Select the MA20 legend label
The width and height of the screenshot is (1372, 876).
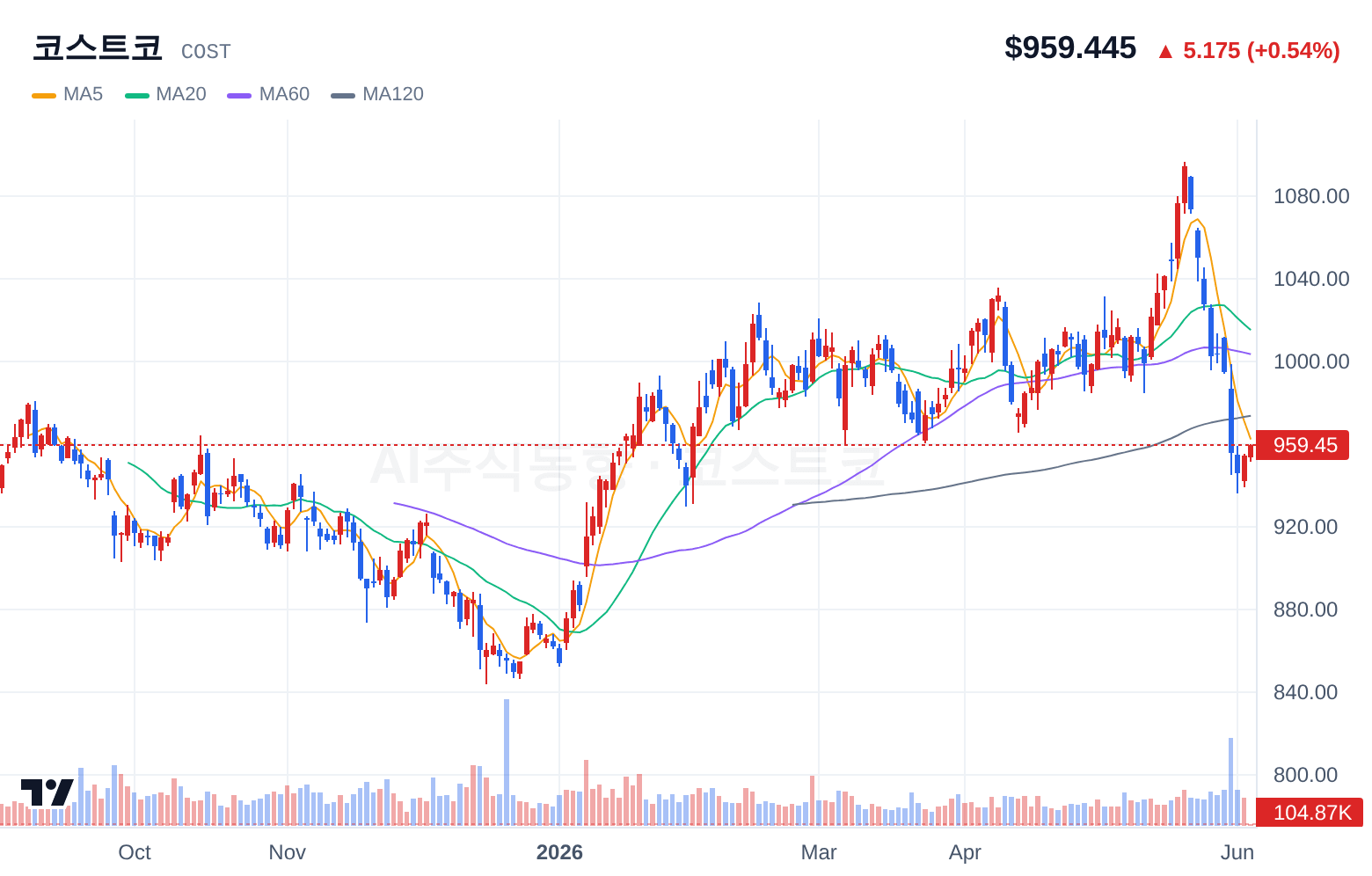tap(181, 94)
